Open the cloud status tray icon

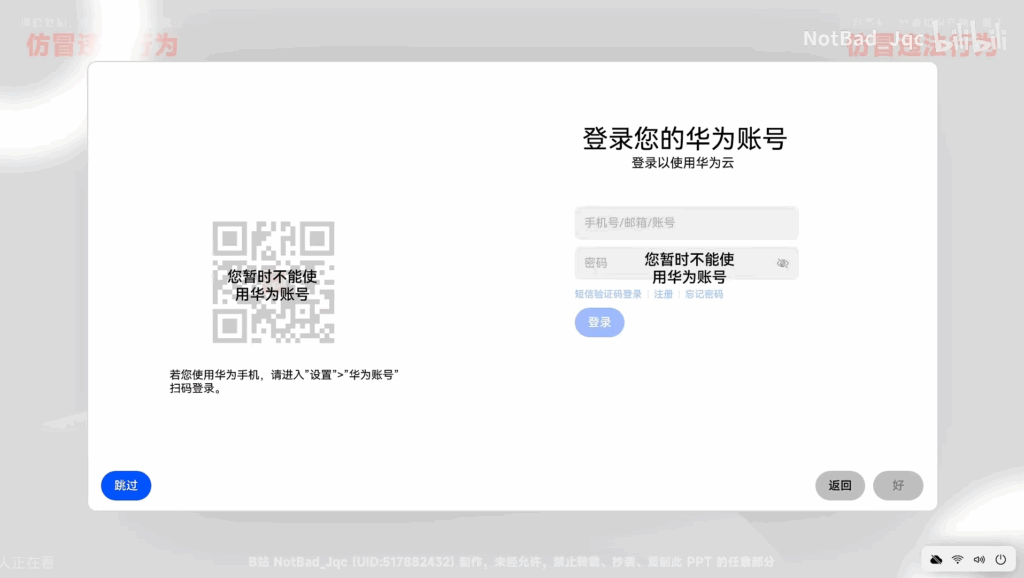(936, 560)
